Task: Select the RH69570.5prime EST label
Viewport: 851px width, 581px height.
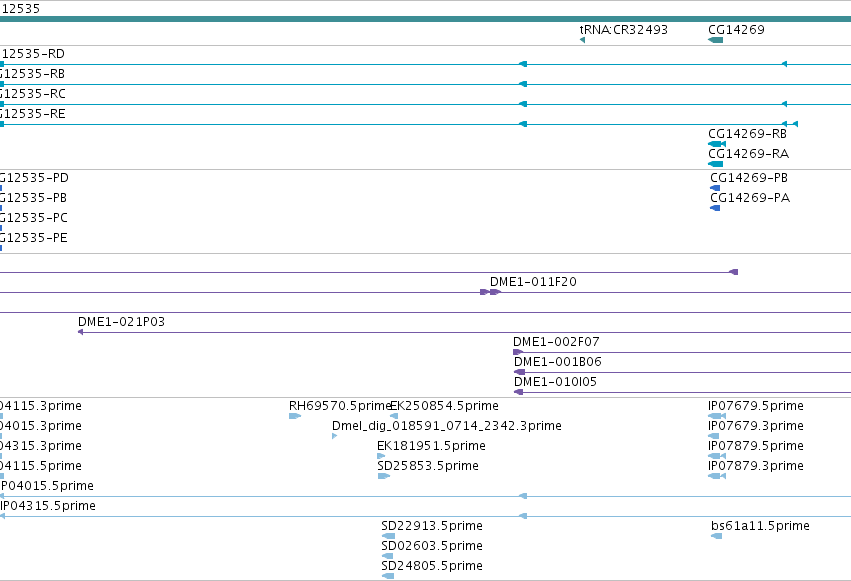Action: click(x=340, y=406)
